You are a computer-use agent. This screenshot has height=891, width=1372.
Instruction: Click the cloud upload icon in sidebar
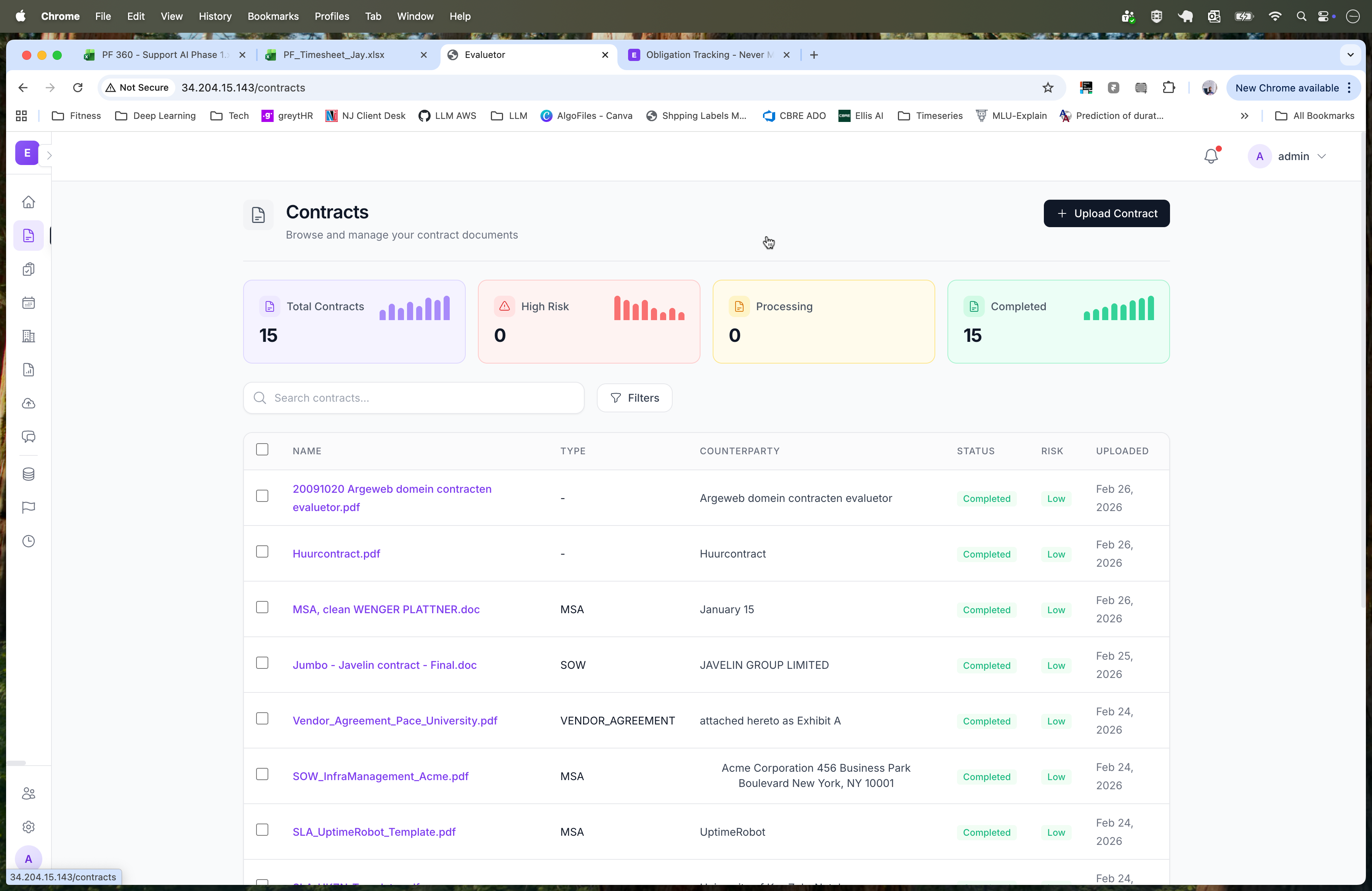coord(28,404)
